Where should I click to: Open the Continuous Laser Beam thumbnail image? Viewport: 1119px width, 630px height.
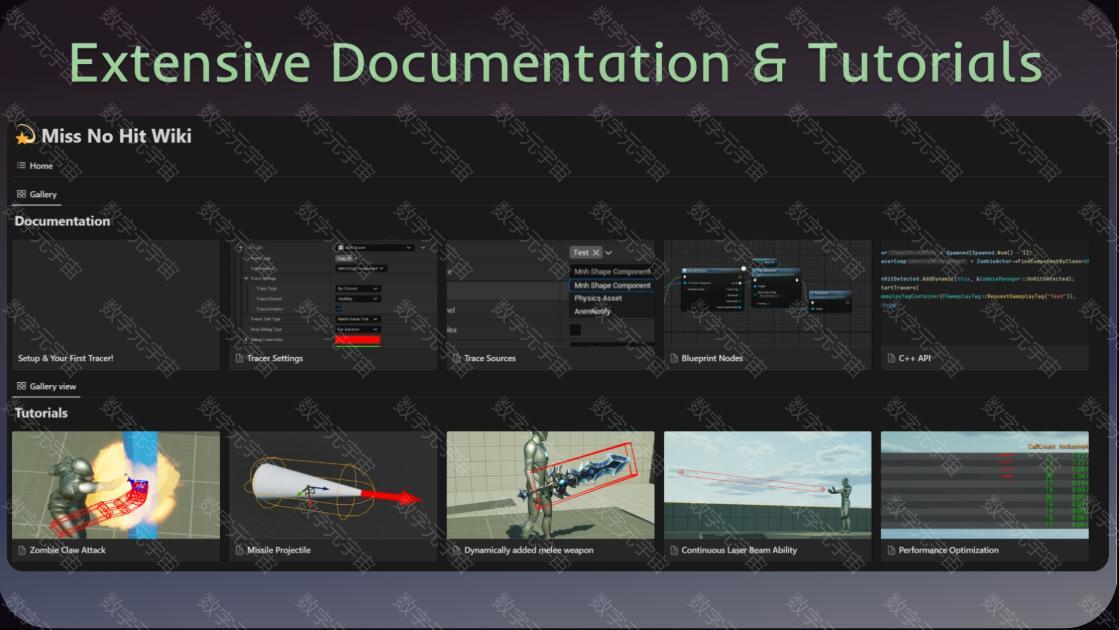click(x=767, y=484)
